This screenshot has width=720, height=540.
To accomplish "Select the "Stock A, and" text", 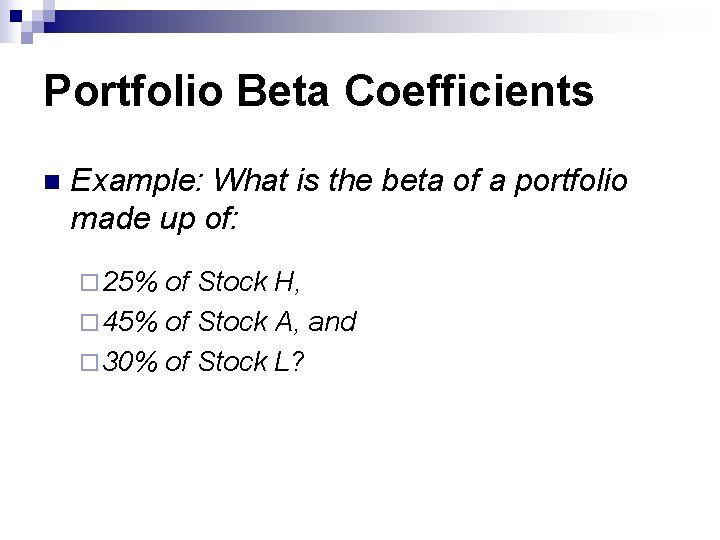I will pos(277,322).
